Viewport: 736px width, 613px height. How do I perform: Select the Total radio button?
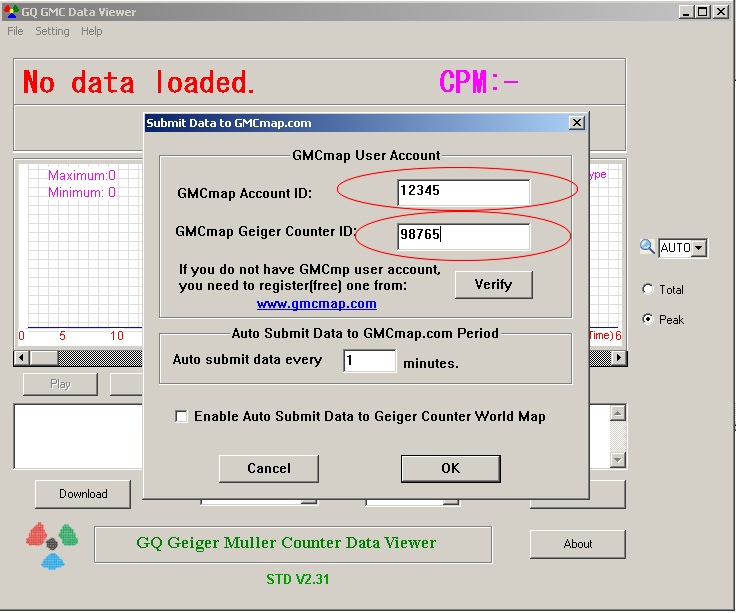coord(648,289)
